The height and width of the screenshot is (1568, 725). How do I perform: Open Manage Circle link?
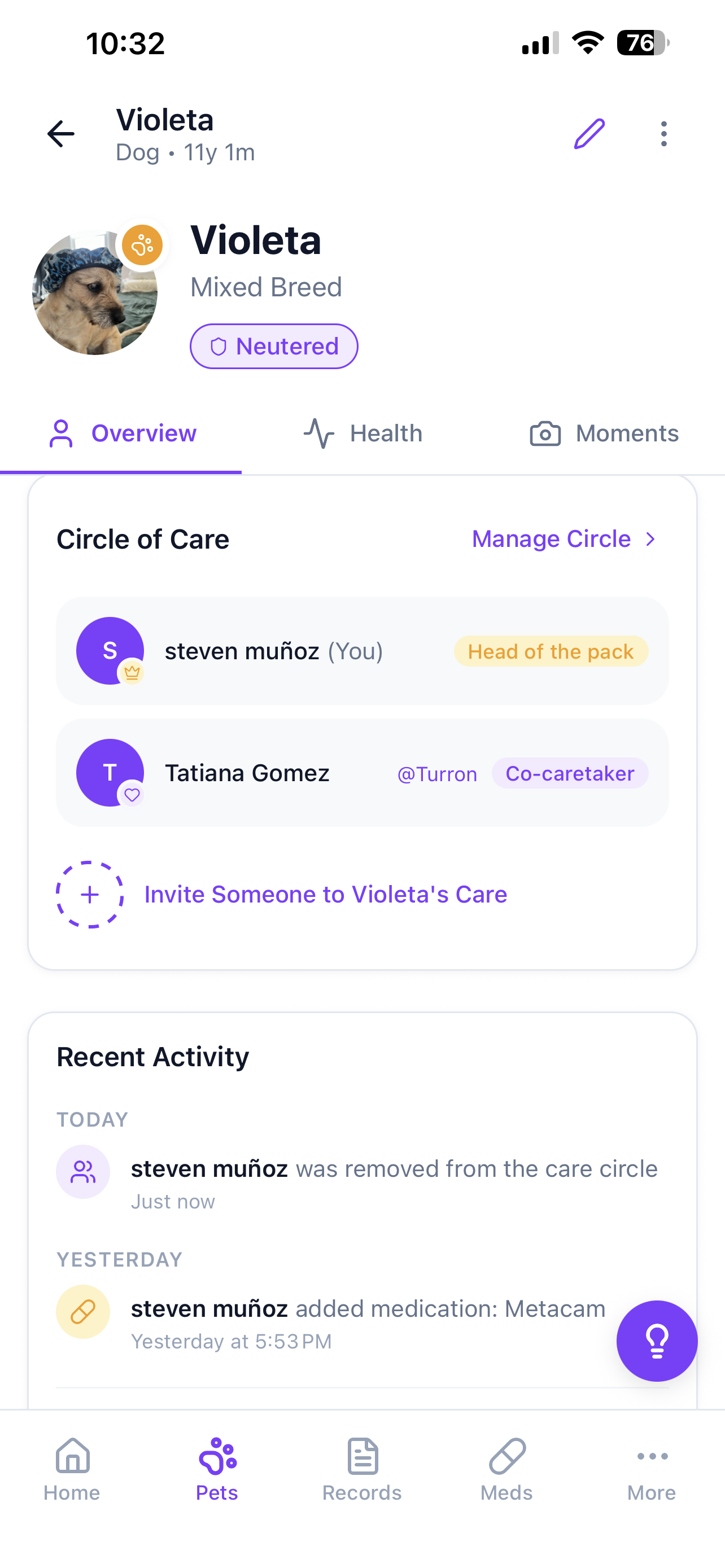click(x=551, y=539)
